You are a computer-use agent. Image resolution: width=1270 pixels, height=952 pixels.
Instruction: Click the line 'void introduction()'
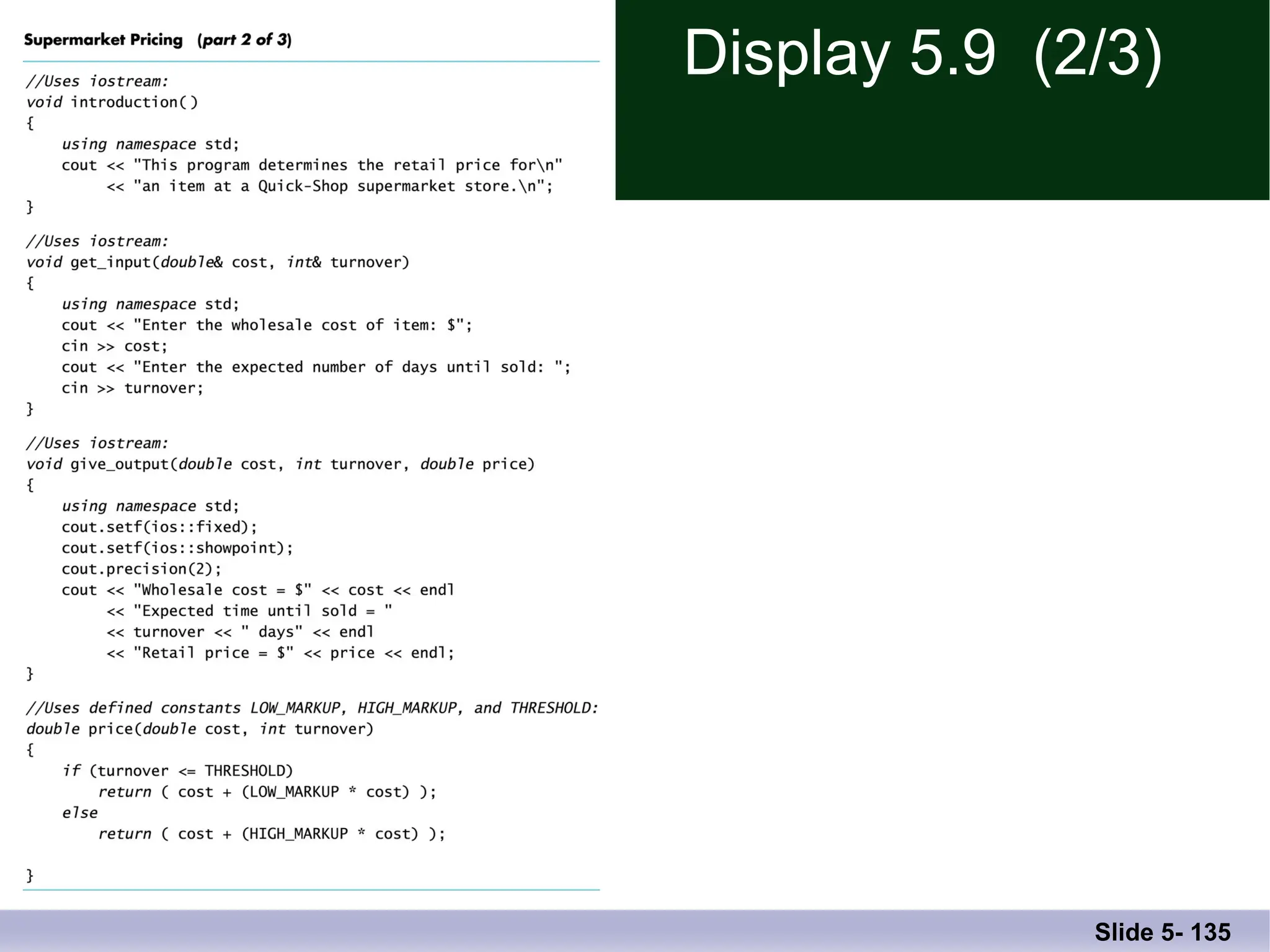112,102
